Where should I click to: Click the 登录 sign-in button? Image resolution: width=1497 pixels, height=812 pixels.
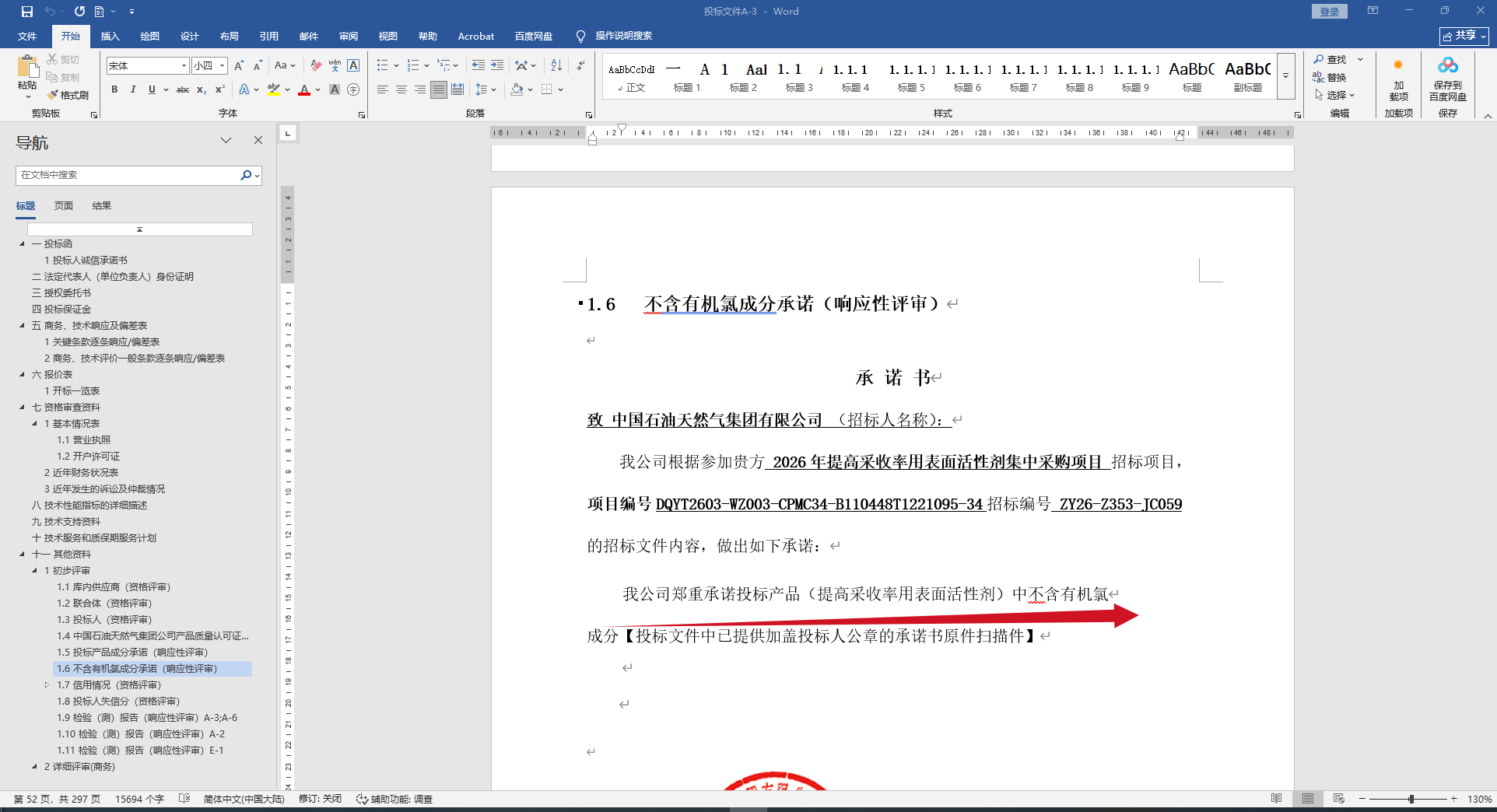coord(1329,12)
